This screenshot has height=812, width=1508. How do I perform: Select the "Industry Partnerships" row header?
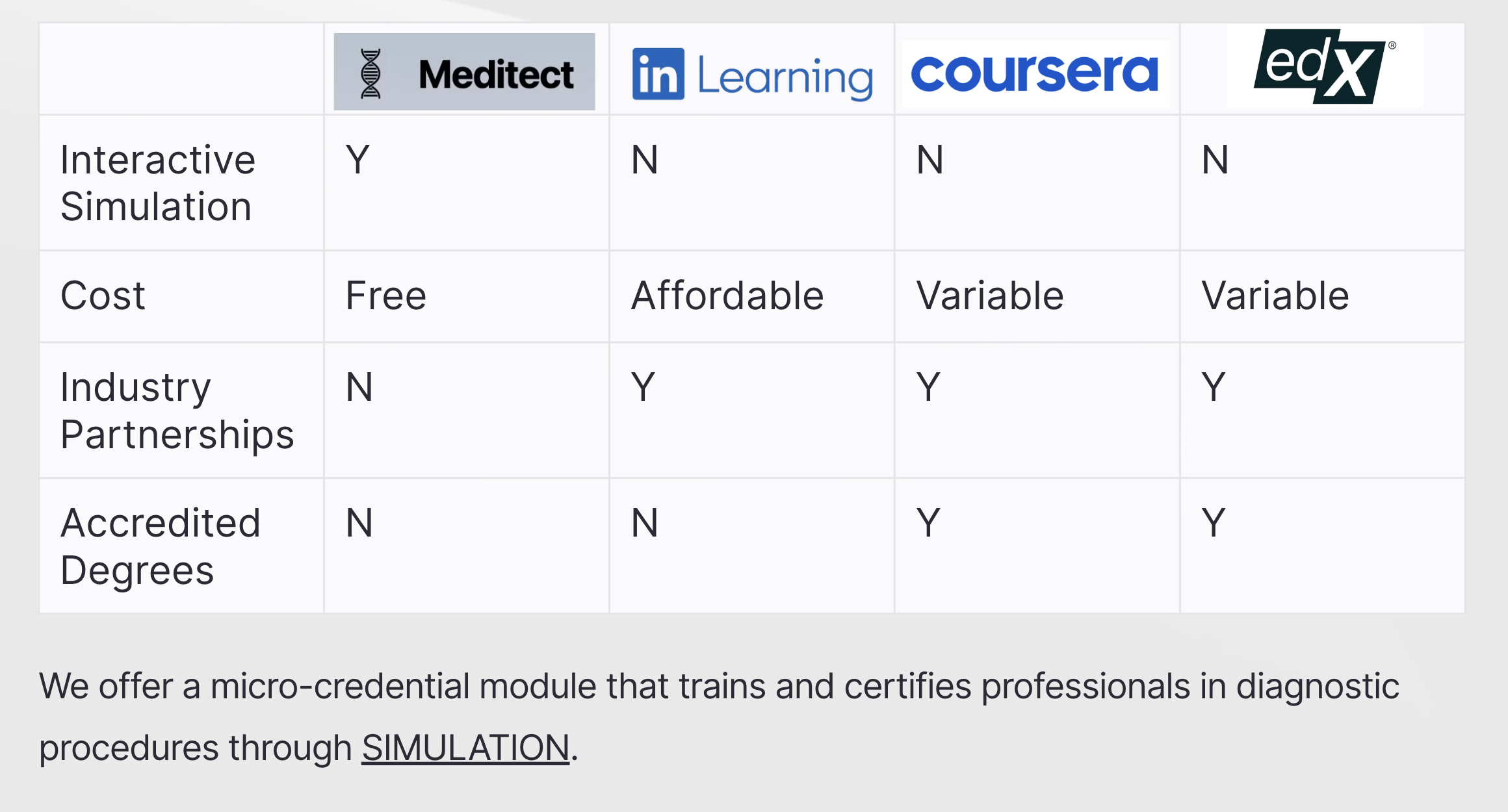coord(177,411)
